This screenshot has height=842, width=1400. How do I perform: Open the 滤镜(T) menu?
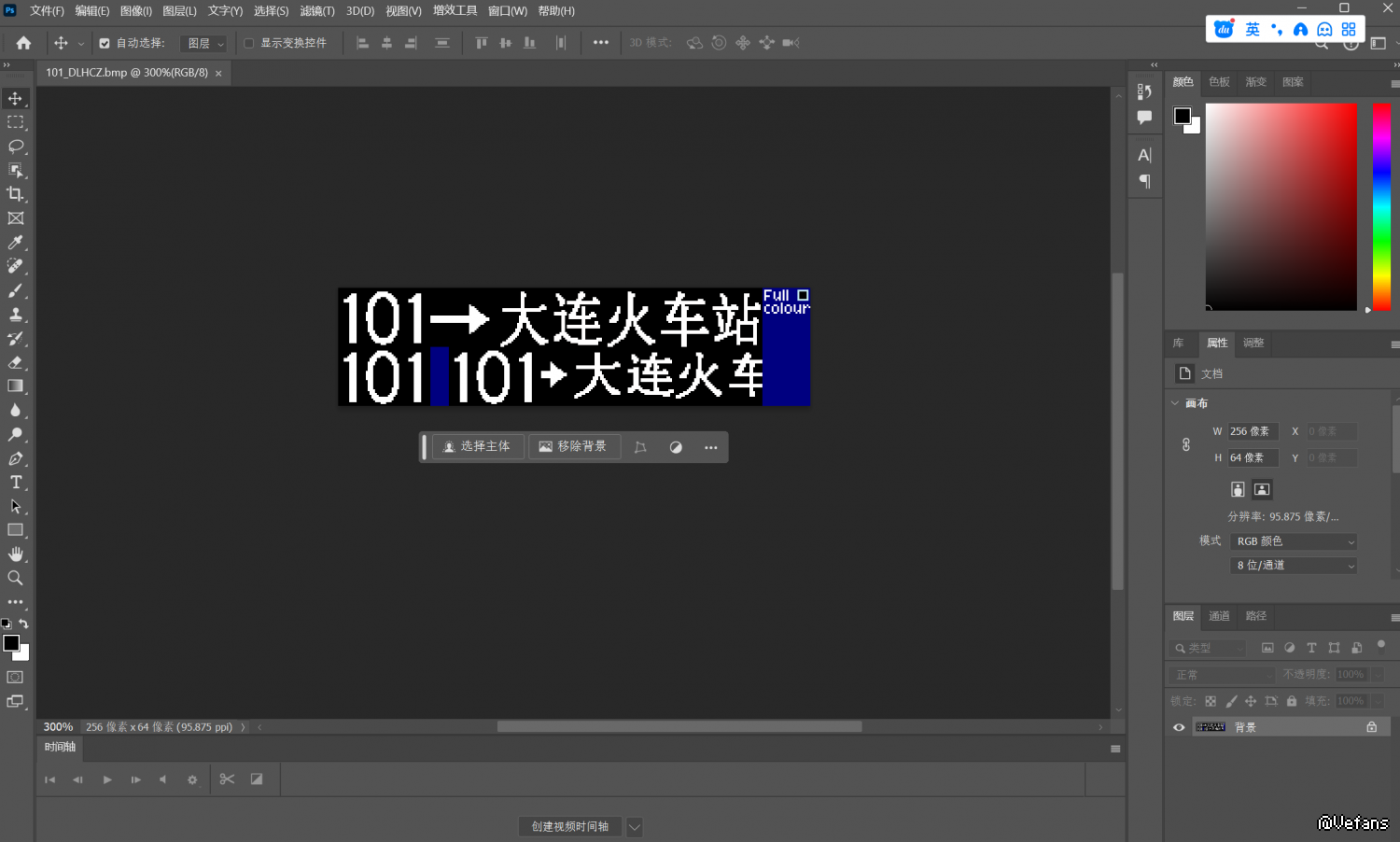coord(317,11)
